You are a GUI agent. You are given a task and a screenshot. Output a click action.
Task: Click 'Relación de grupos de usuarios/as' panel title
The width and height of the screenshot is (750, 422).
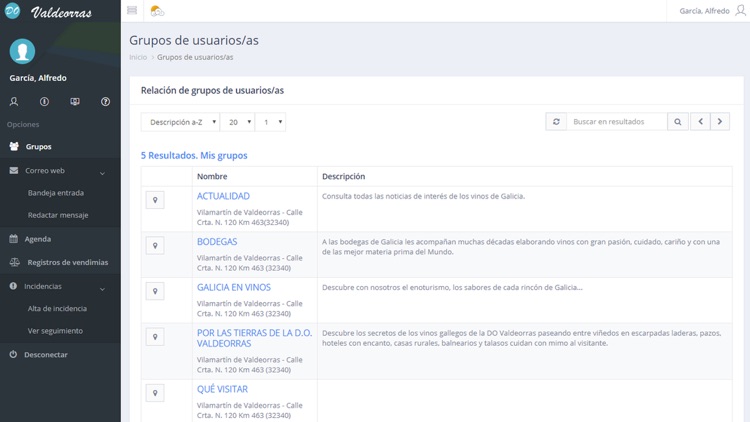[212, 90]
